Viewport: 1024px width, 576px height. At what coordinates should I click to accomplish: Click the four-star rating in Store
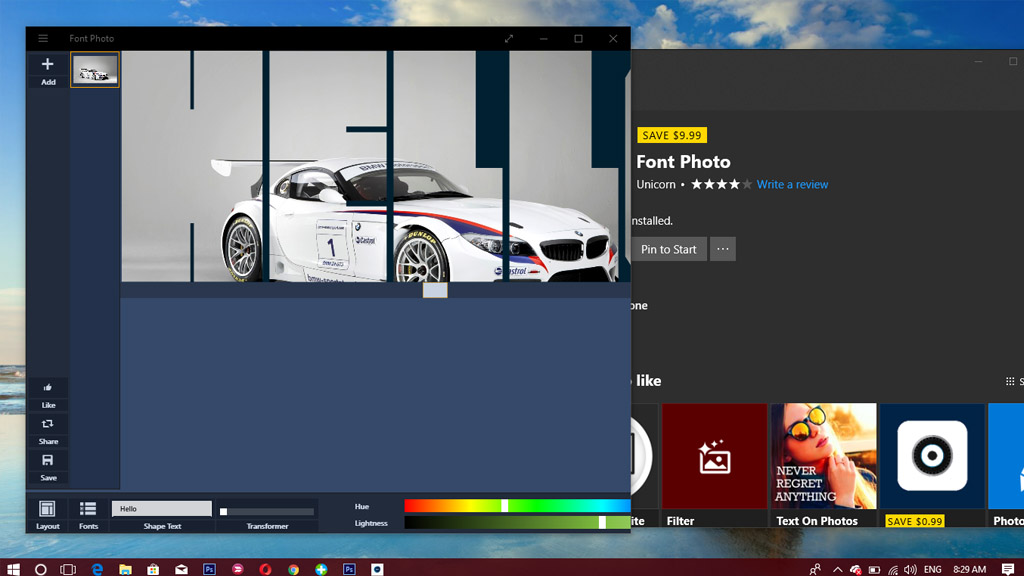(x=722, y=185)
